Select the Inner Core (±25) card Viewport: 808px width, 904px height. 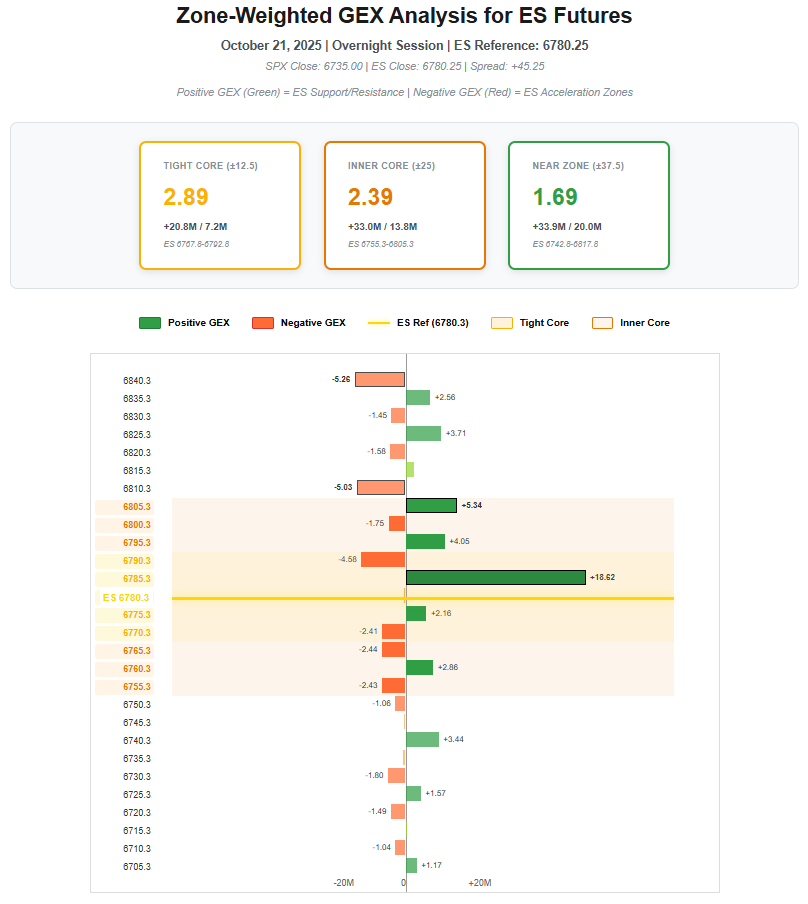[404, 205]
